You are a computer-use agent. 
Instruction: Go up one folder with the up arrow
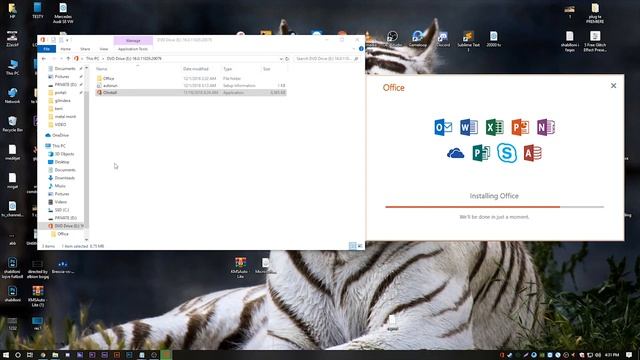pyautogui.click(x=68, y=59)
